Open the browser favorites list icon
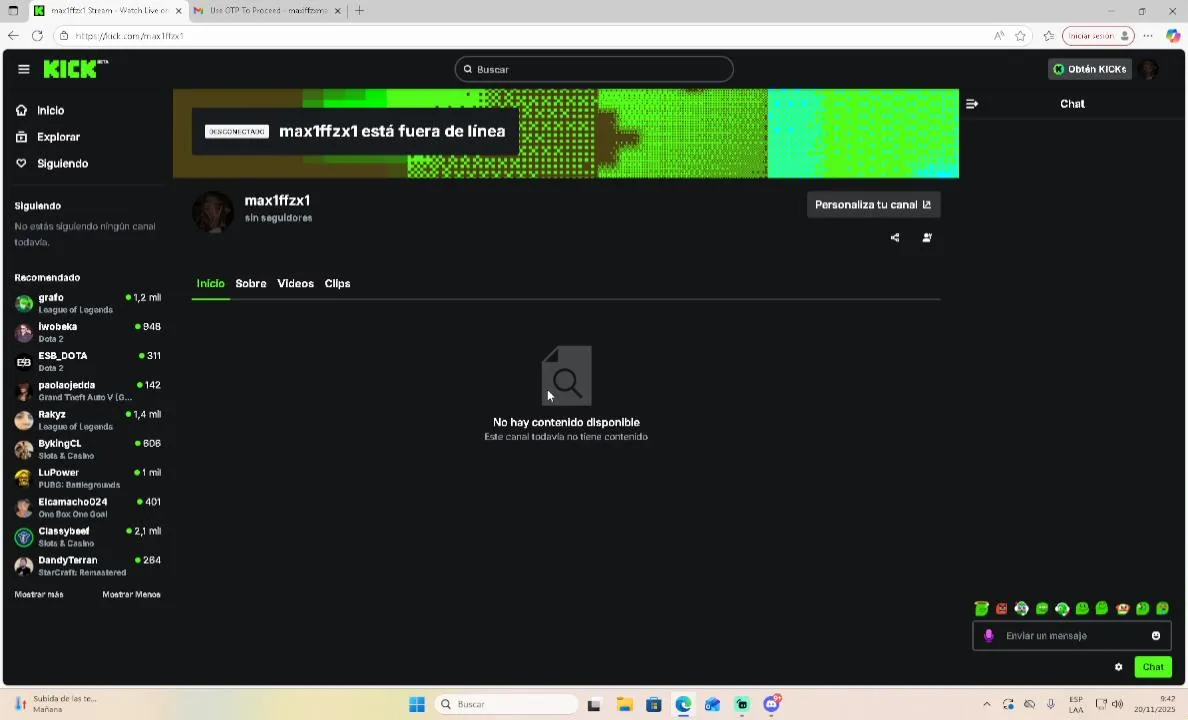 (x=1049, y=36)
